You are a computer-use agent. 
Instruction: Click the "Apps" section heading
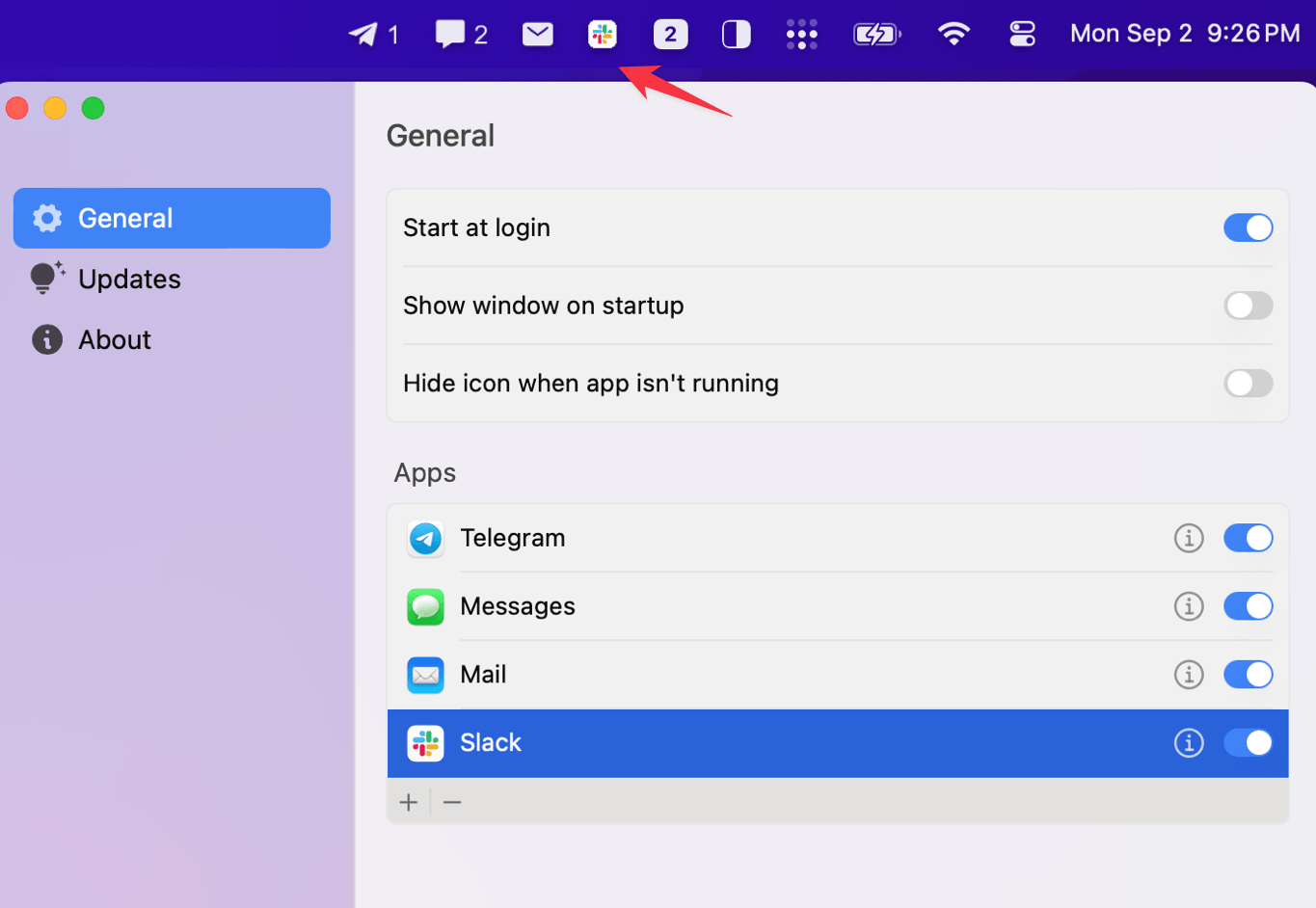pos(424,473)
